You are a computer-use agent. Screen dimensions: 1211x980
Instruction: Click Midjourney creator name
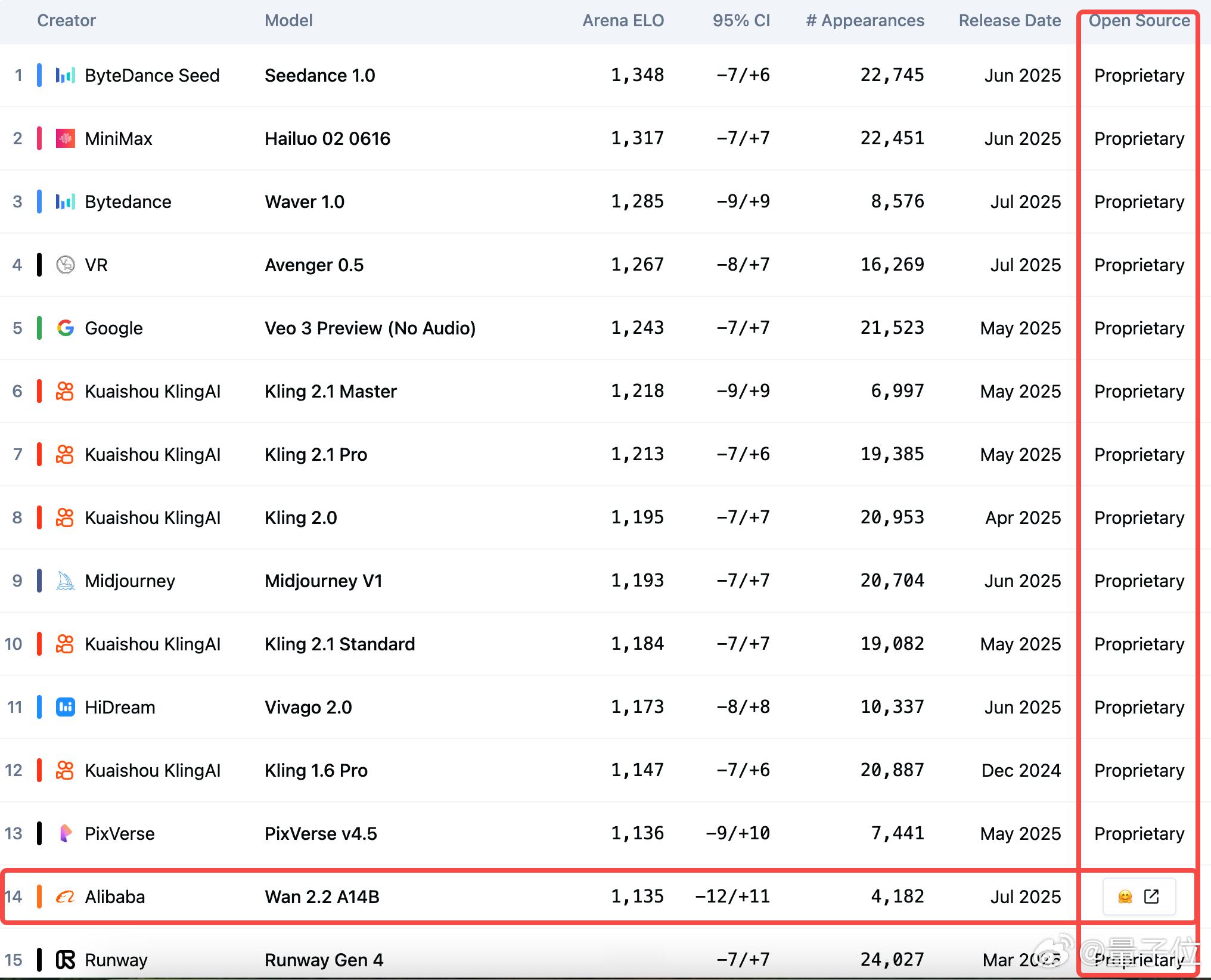[x=130, y=581]
